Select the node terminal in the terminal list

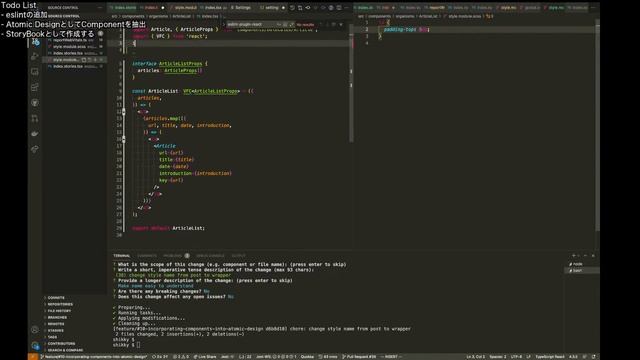582,264
